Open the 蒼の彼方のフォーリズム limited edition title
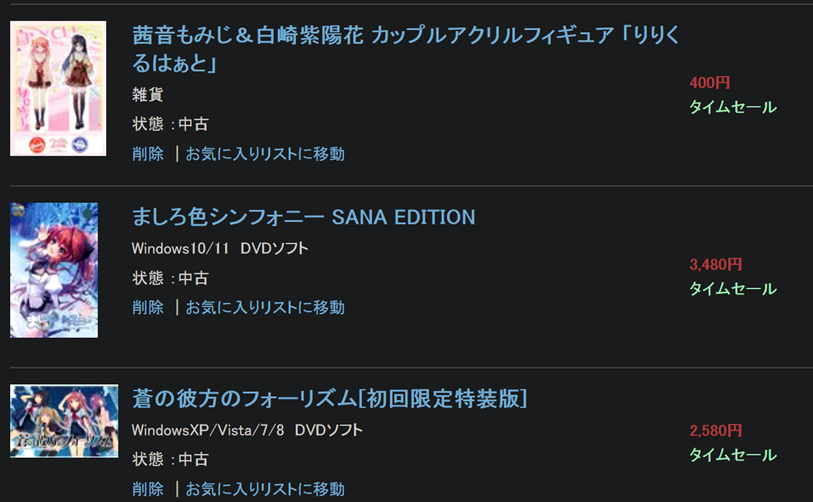Viewport: 813px width, 502px height. [329, 398]
